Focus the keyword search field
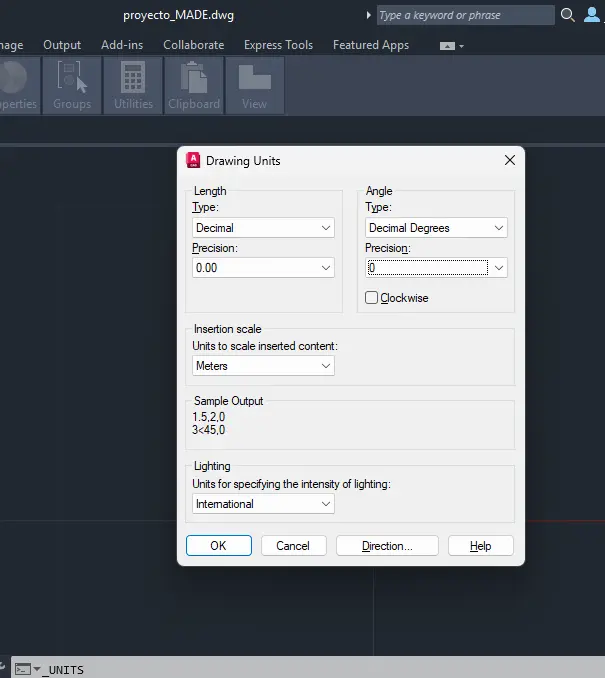 pyautogui.click(x=465, y=15)
